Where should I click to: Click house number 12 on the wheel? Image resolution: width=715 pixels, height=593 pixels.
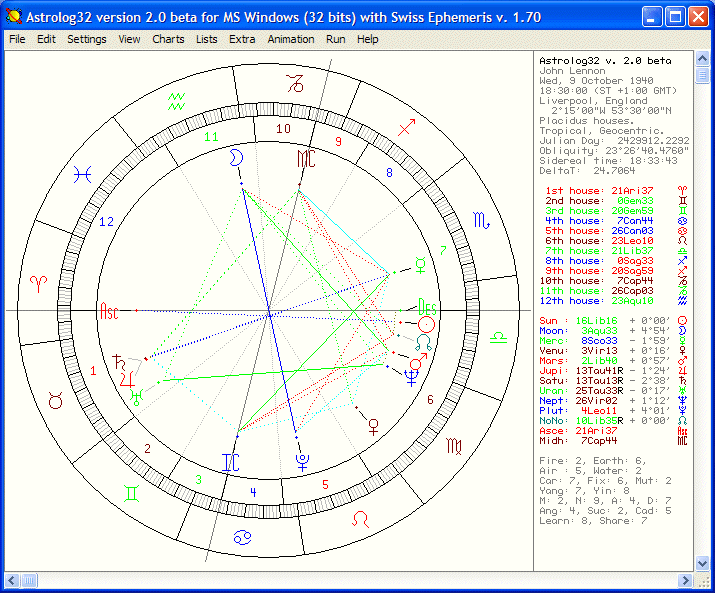106,222
